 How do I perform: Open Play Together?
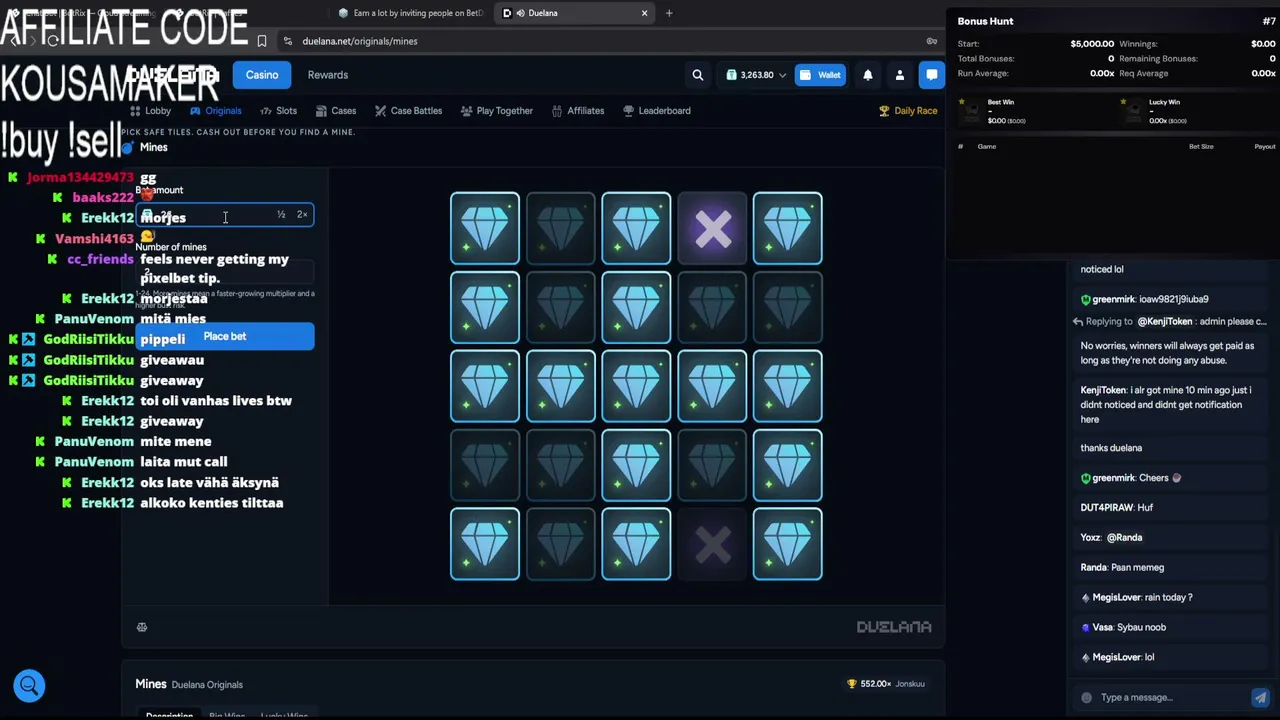pos(497,111)
